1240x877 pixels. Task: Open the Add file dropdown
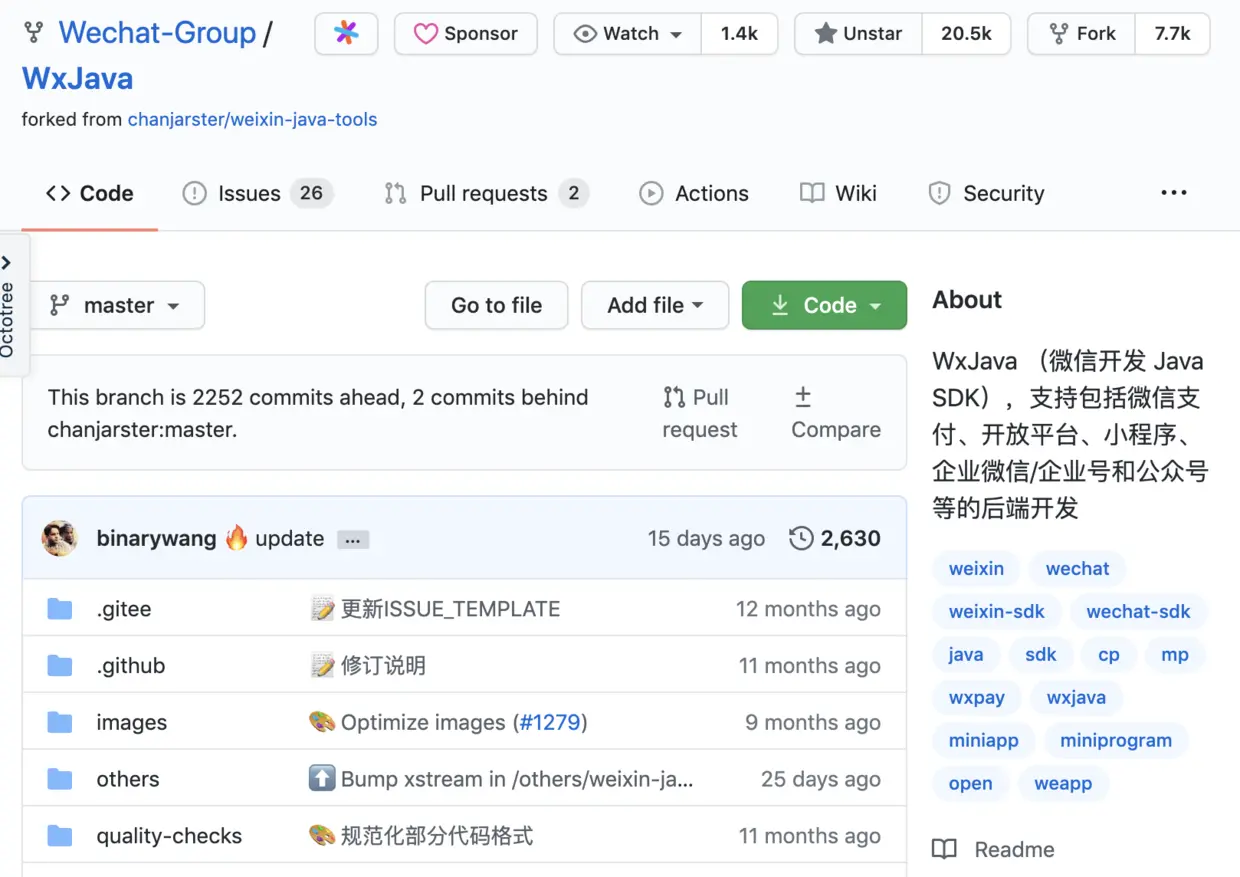click(x=655, y=305)
